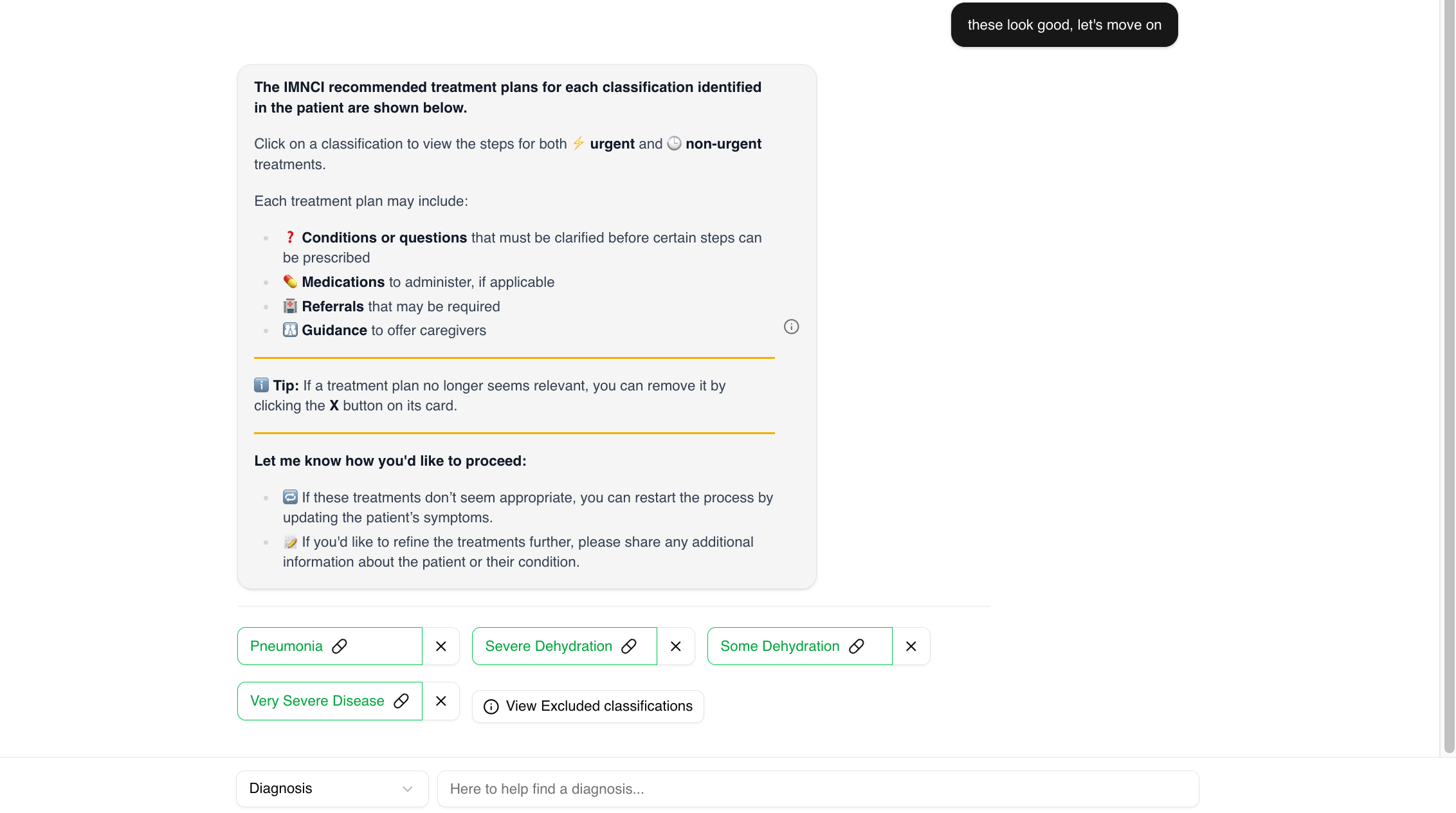Remove the Pneumonia treatment plan with X
Viewport: 1456px width, 813px height.
[x=441, y=646]
